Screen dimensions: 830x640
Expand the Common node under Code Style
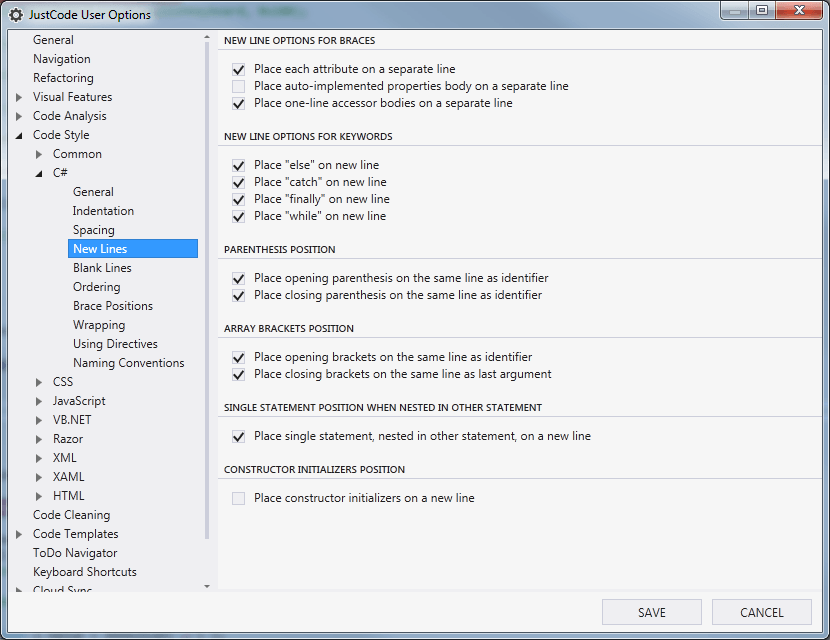click(39, 154)
